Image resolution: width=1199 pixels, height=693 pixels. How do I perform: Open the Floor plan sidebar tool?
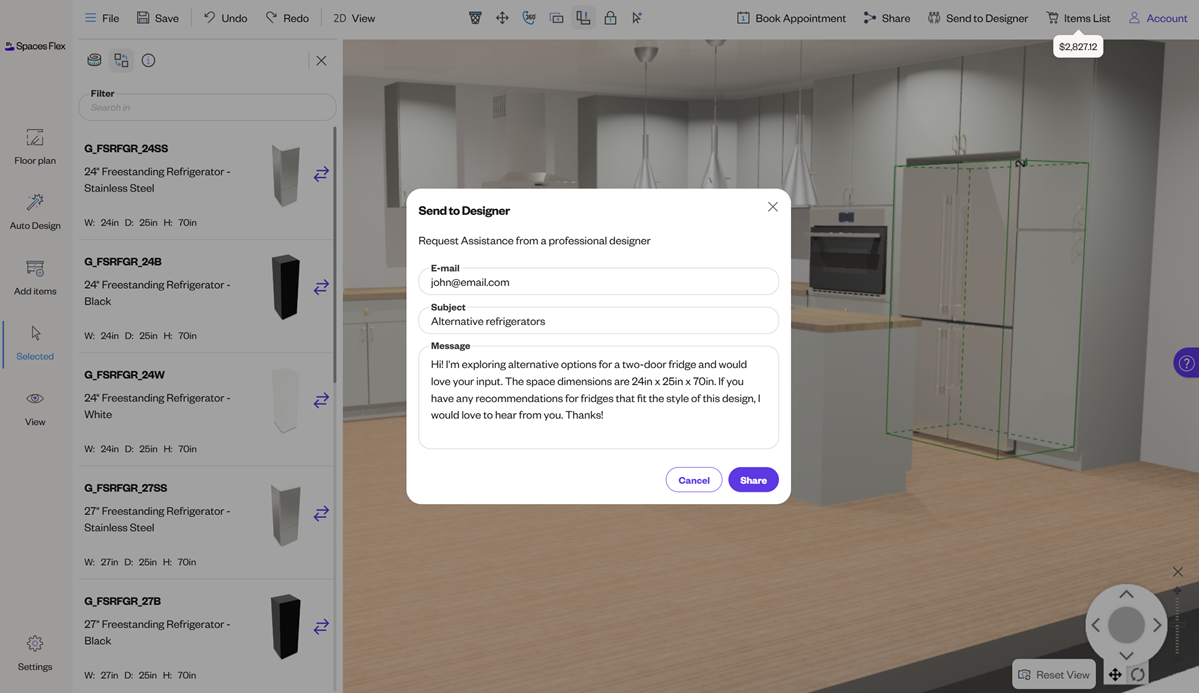click(35, 146)
